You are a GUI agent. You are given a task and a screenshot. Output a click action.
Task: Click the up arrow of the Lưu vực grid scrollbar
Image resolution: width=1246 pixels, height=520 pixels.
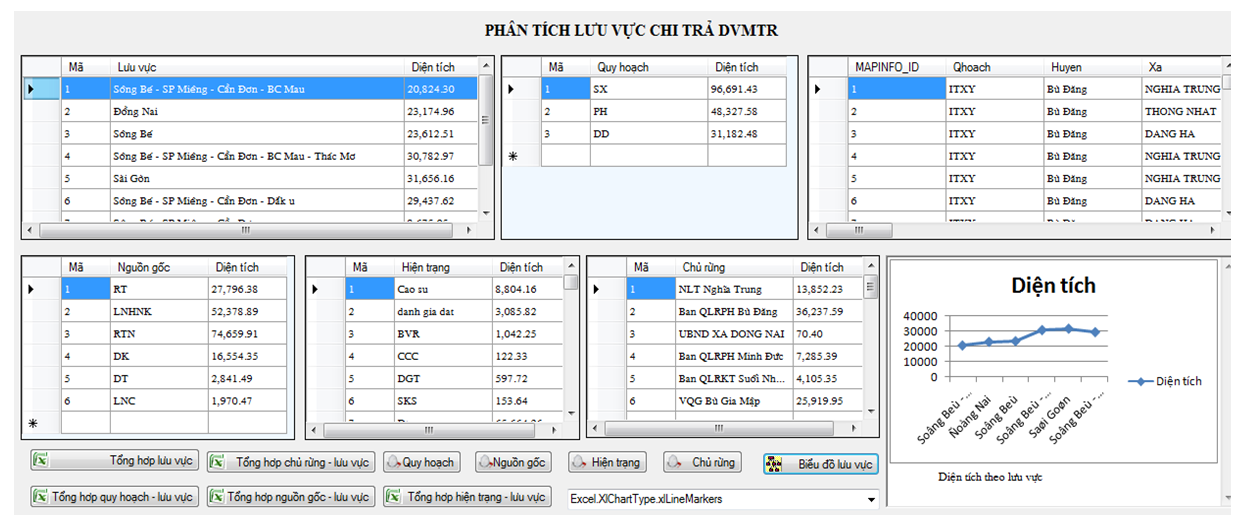pyautogui.click(x=486, y=67)
